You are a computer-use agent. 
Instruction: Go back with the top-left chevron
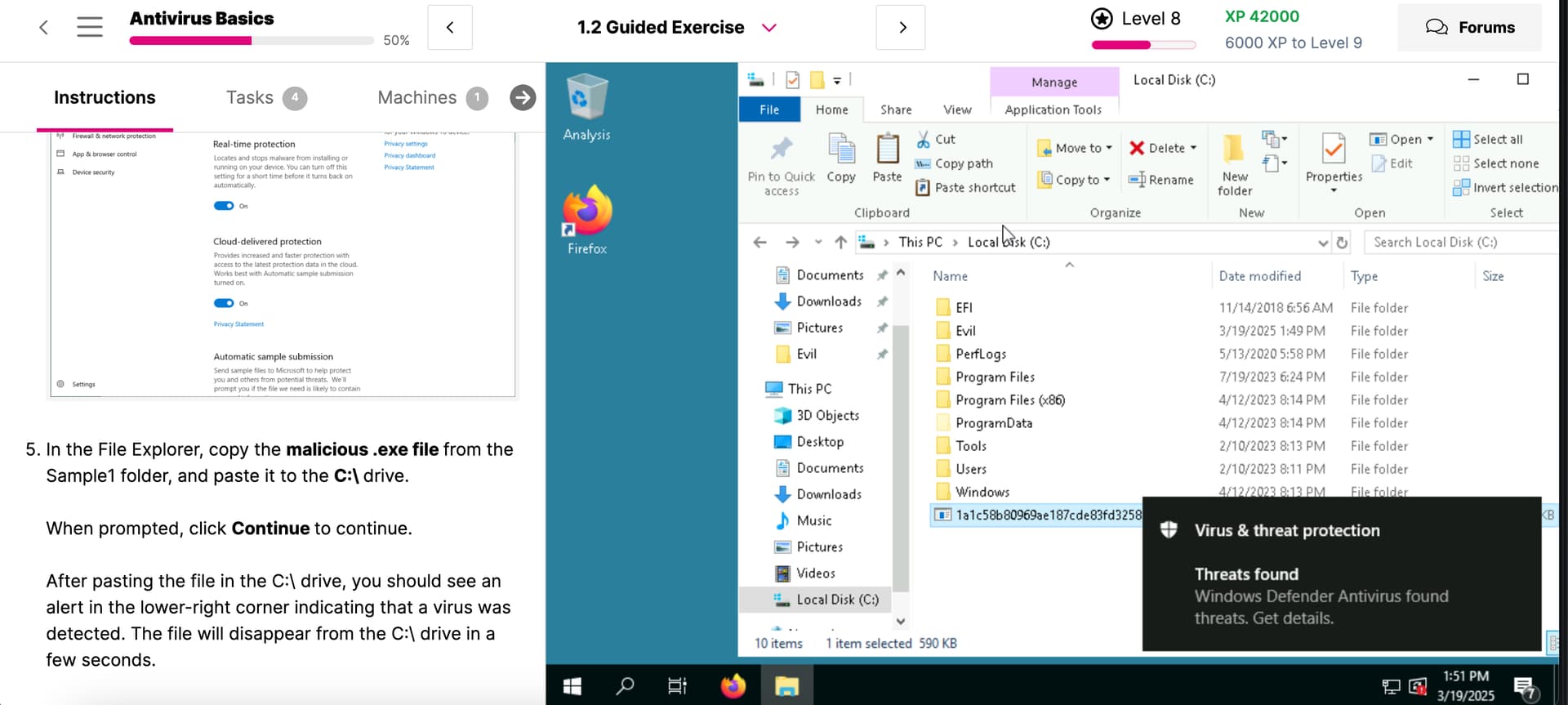[x=43, y=27]
